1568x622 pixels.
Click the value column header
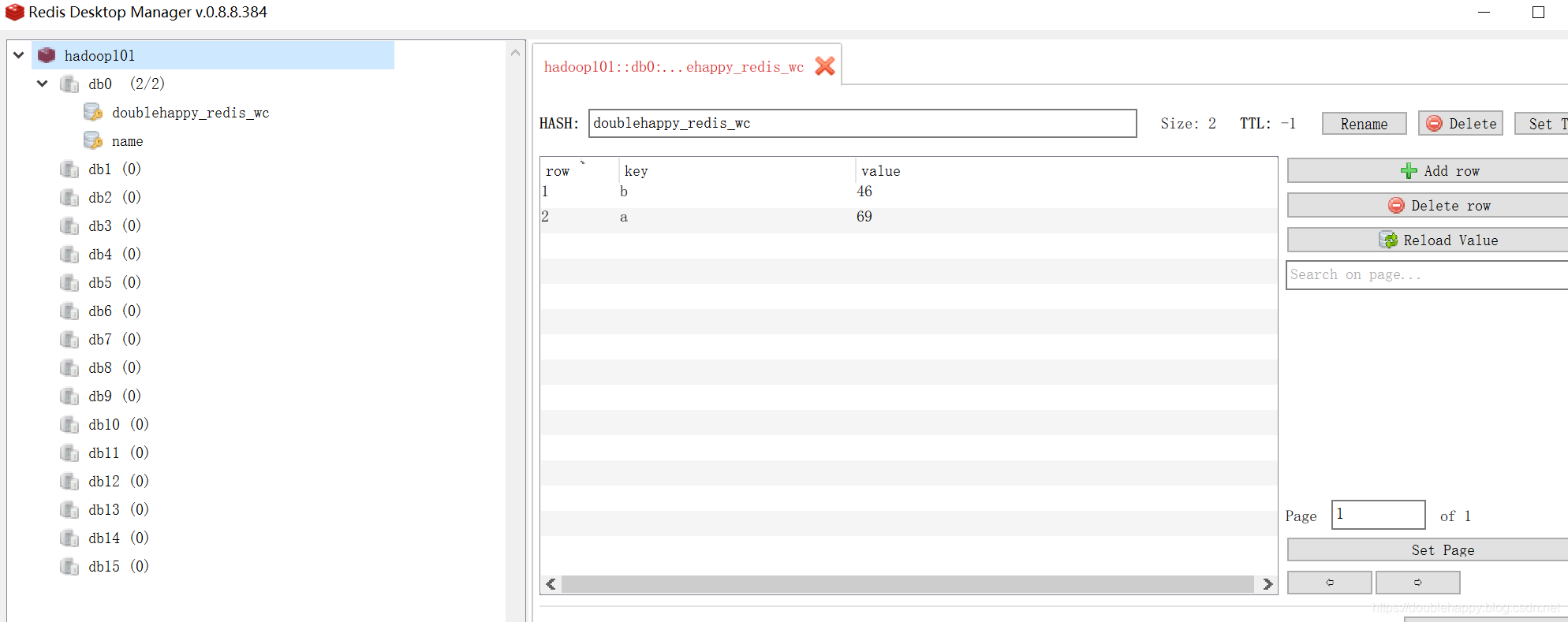coord(1065,171)
